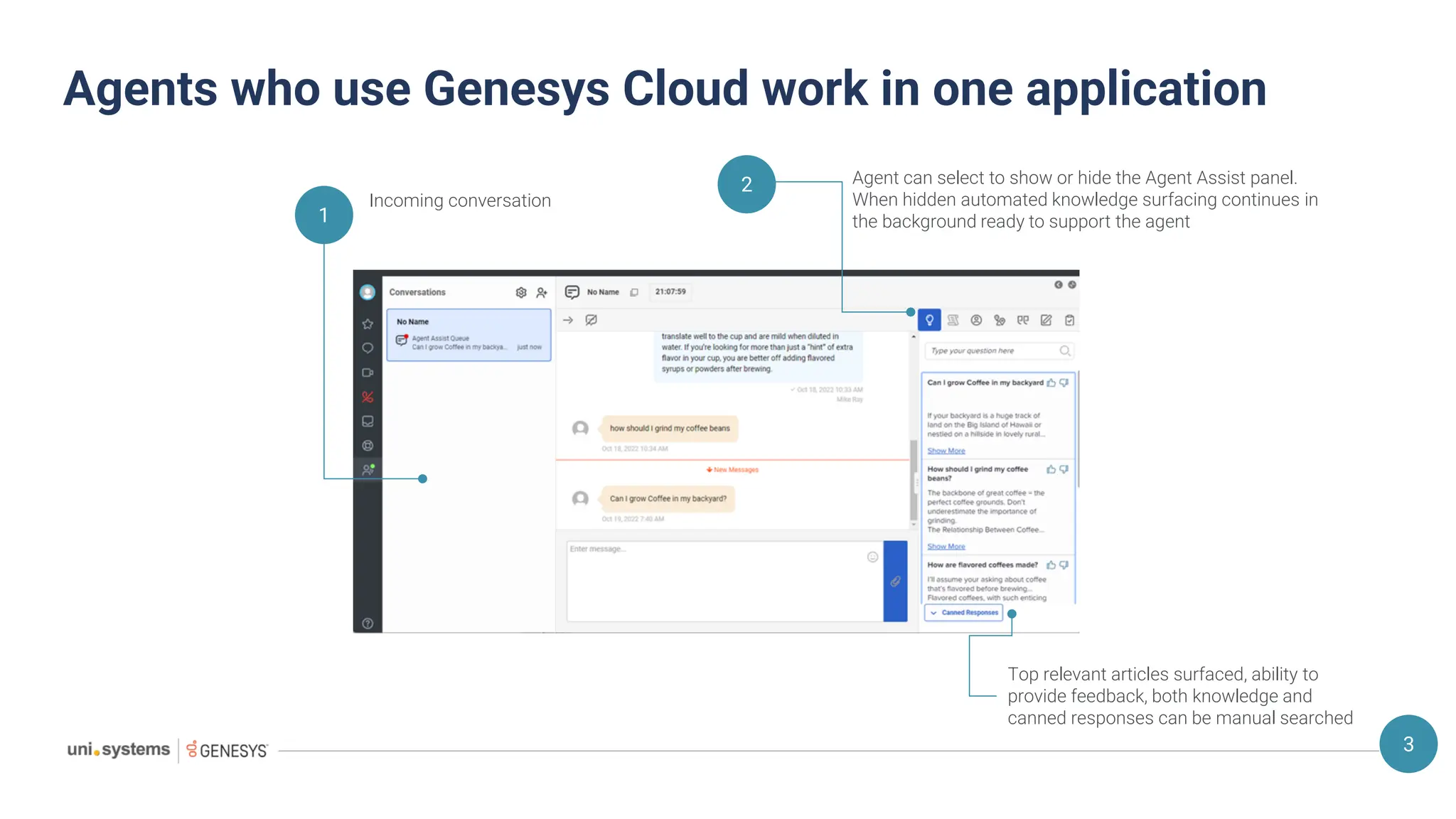Thumbs up 'How should I grind' article
Viewport: 1456px width, 819px height.
point(1051,469)
